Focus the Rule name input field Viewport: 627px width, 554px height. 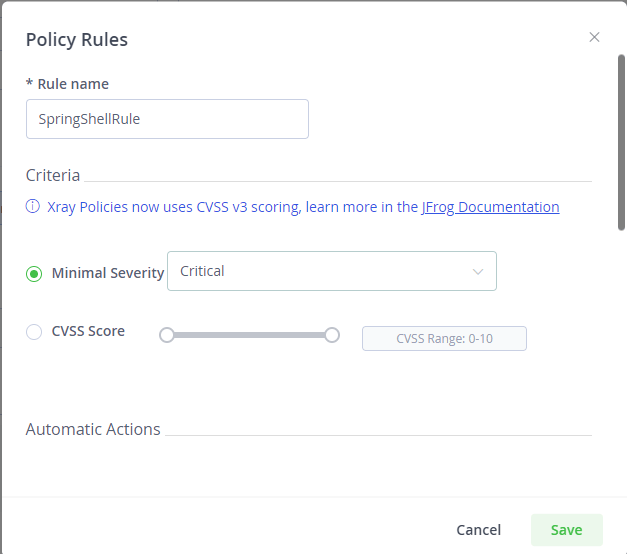(167, 118)
